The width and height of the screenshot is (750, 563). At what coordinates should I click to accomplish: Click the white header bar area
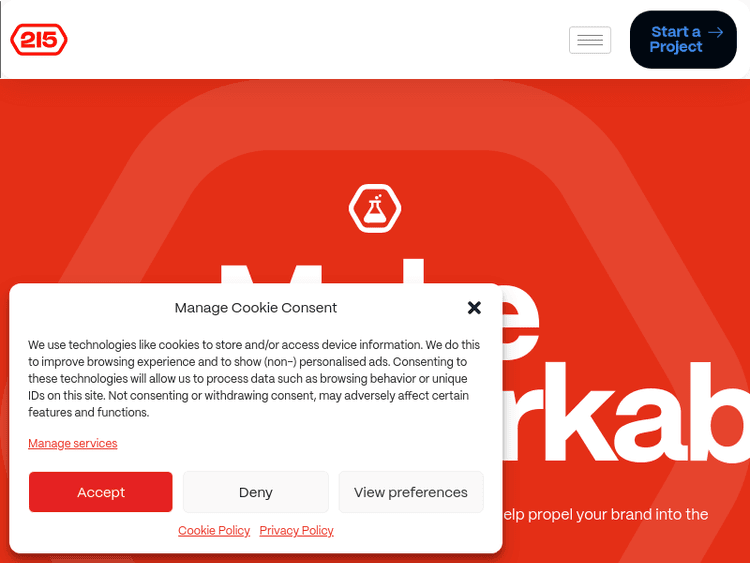coord(335,39)
